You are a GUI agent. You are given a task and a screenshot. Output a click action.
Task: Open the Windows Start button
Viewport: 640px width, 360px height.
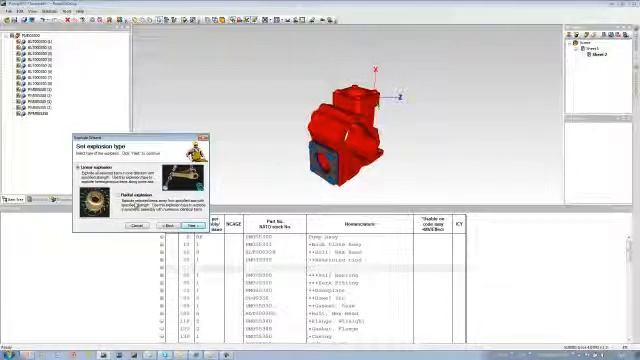(9, 355)
